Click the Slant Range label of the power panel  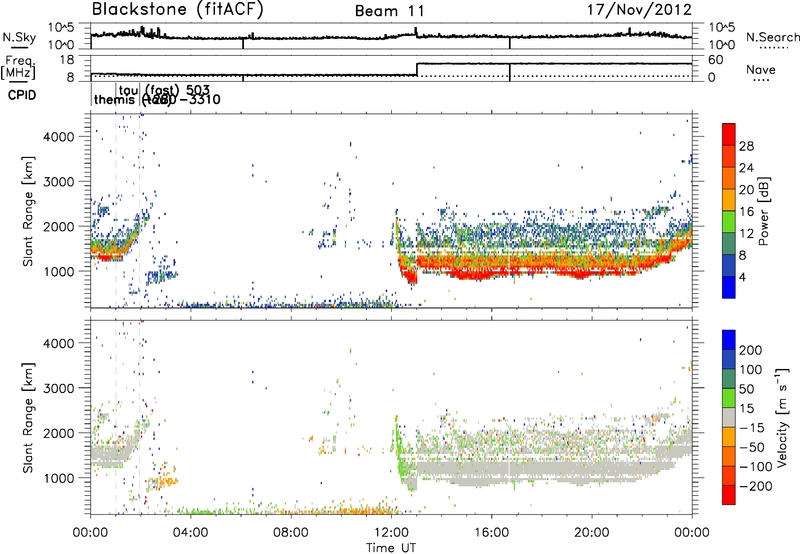coord(28,211)
